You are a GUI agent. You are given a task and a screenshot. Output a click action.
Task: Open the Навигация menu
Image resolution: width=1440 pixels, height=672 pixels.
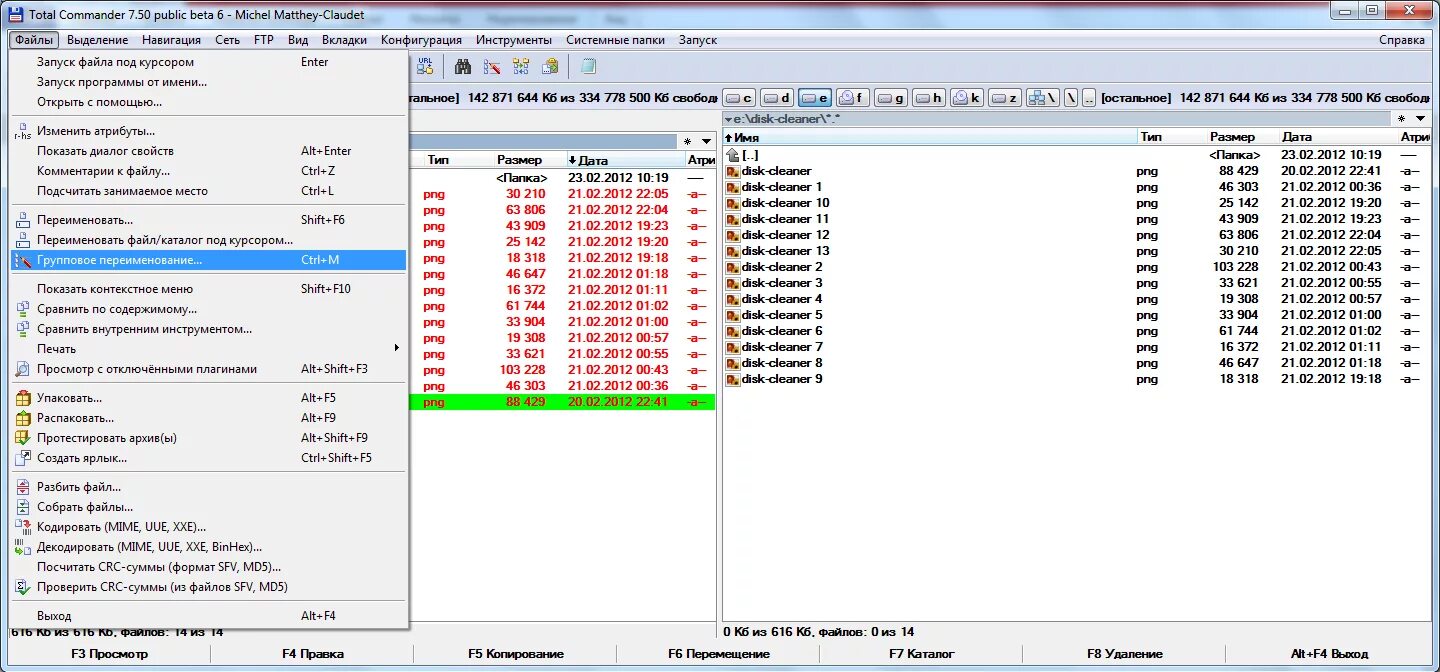[171, 40]
